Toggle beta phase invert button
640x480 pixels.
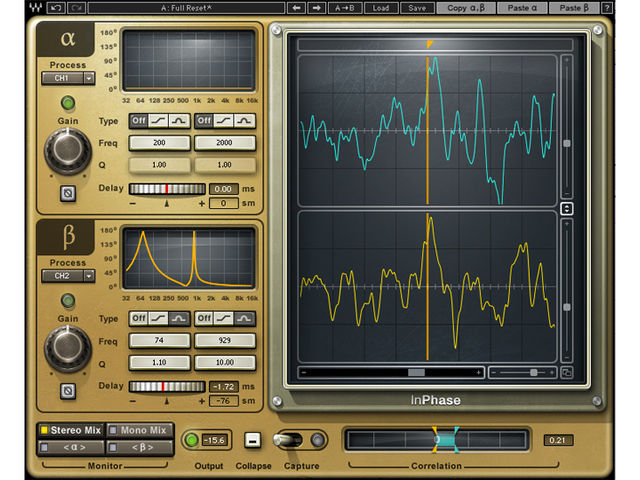pyautogui.click(x=68, y=391)
